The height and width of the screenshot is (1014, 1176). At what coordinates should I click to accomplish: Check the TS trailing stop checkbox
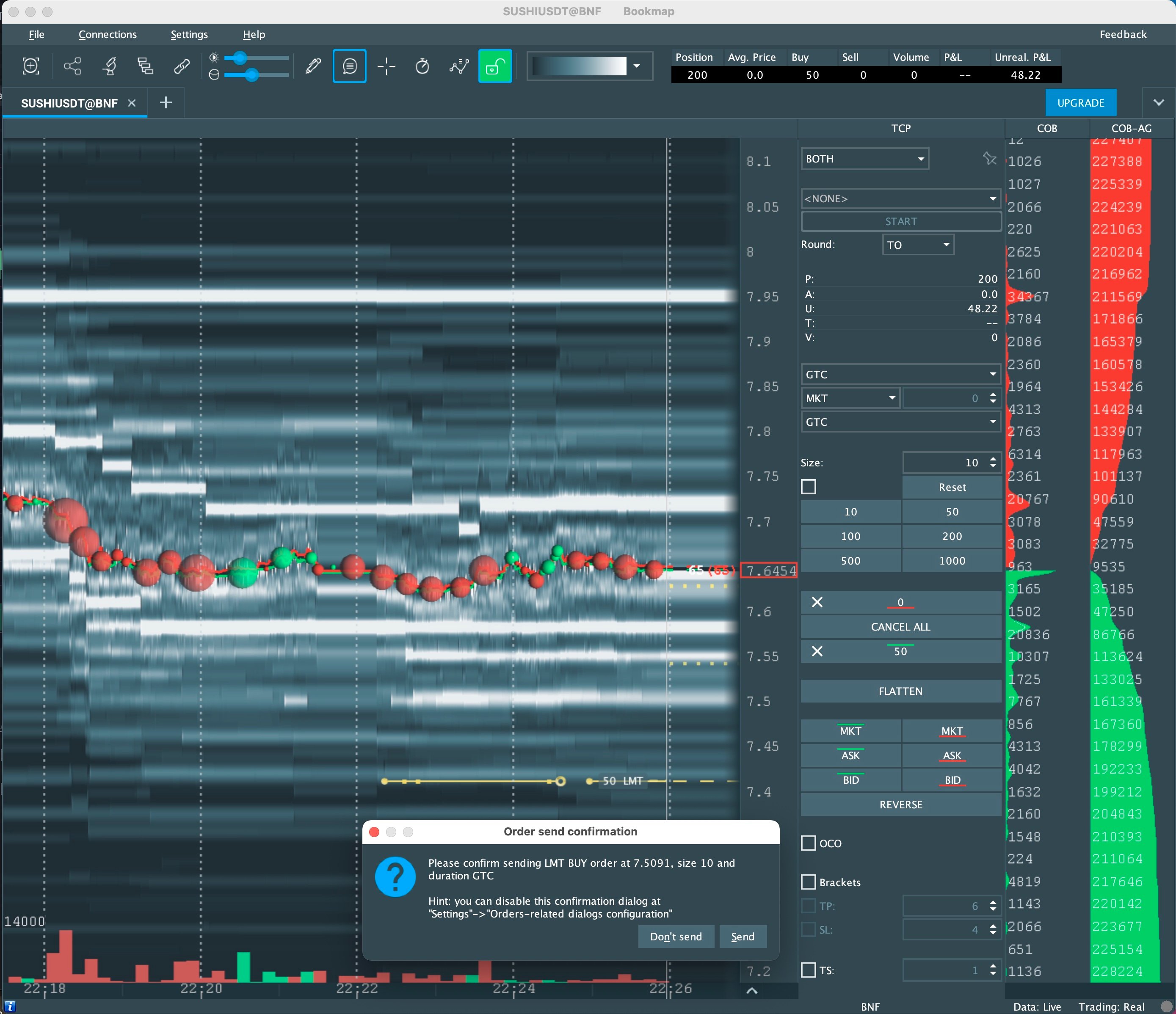tap(808, 970)
